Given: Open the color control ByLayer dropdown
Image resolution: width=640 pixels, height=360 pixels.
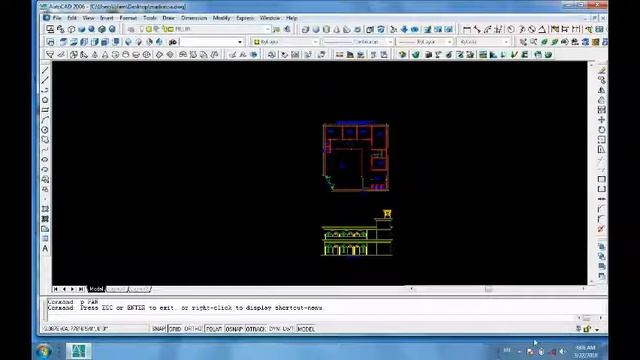Looking at the screenshot, I should (315, 42).
